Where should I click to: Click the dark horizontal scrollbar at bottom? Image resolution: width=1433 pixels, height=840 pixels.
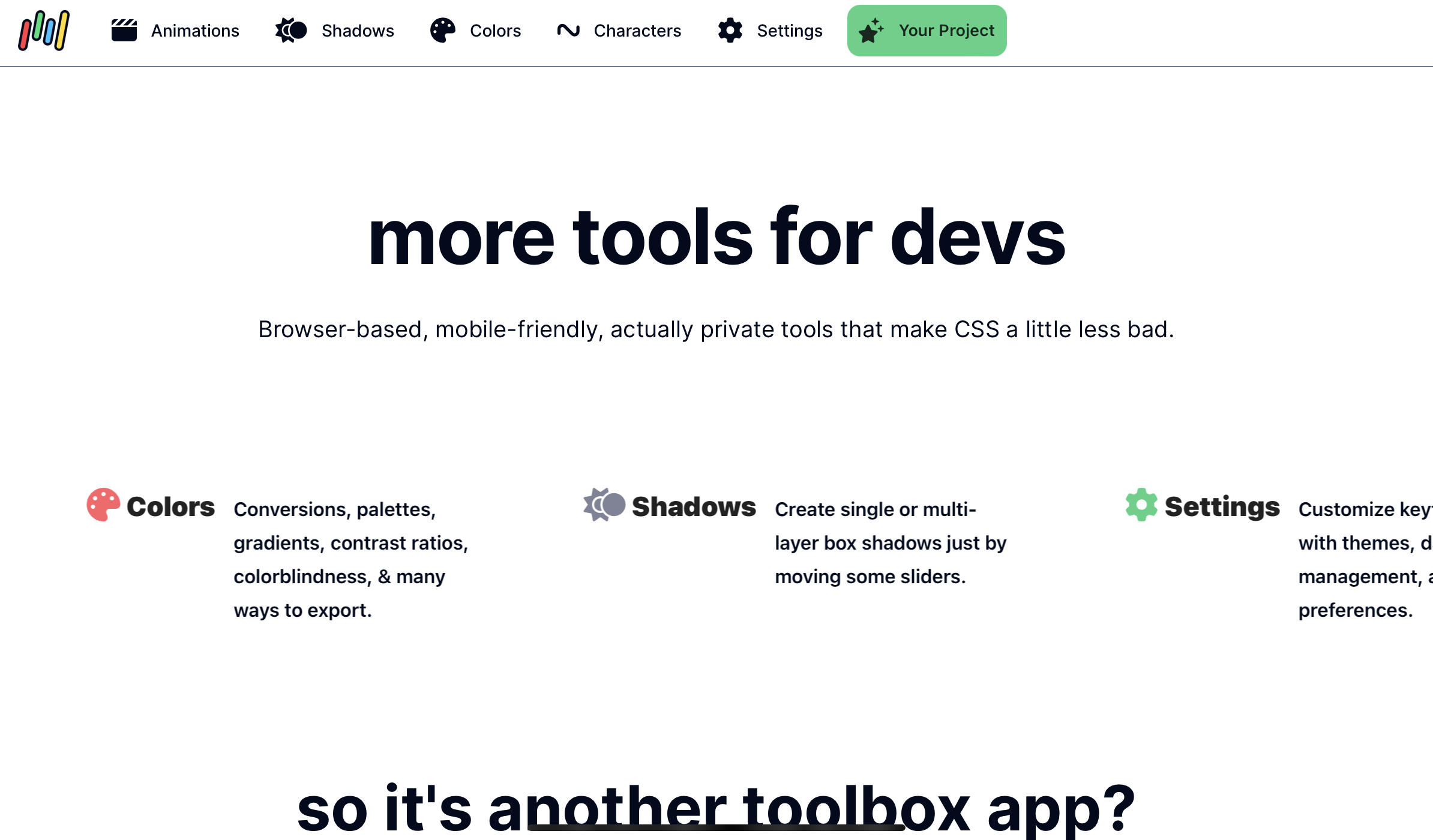coord(715,828)
